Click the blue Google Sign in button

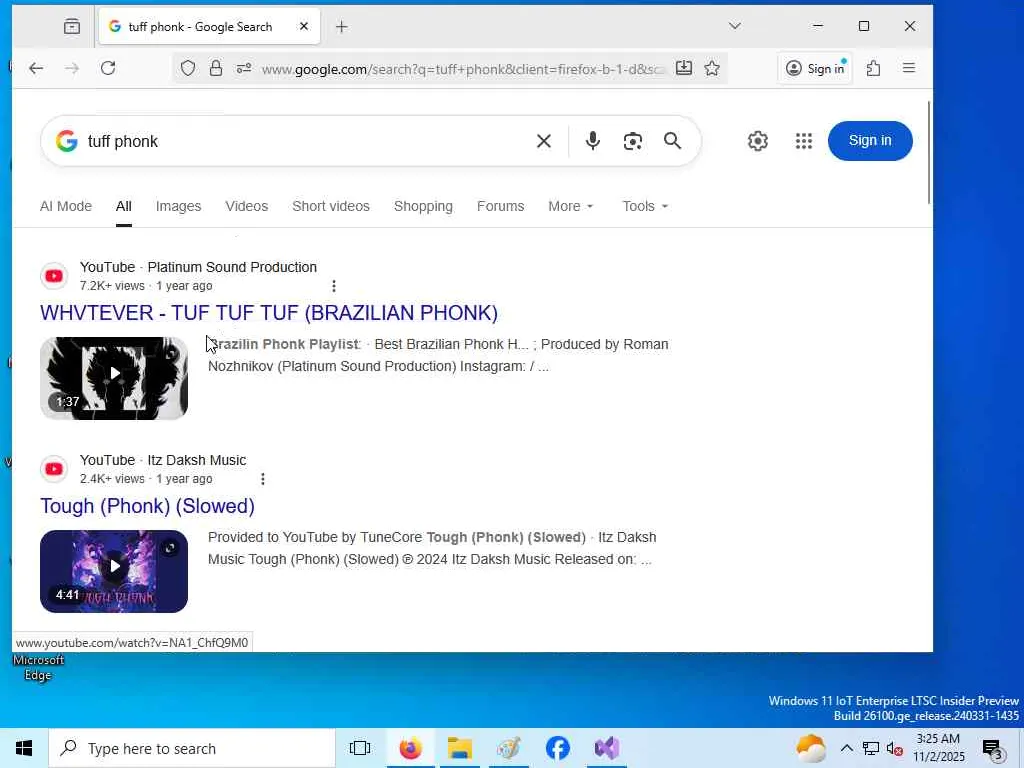pyautogui.click(x=870, y=140)
